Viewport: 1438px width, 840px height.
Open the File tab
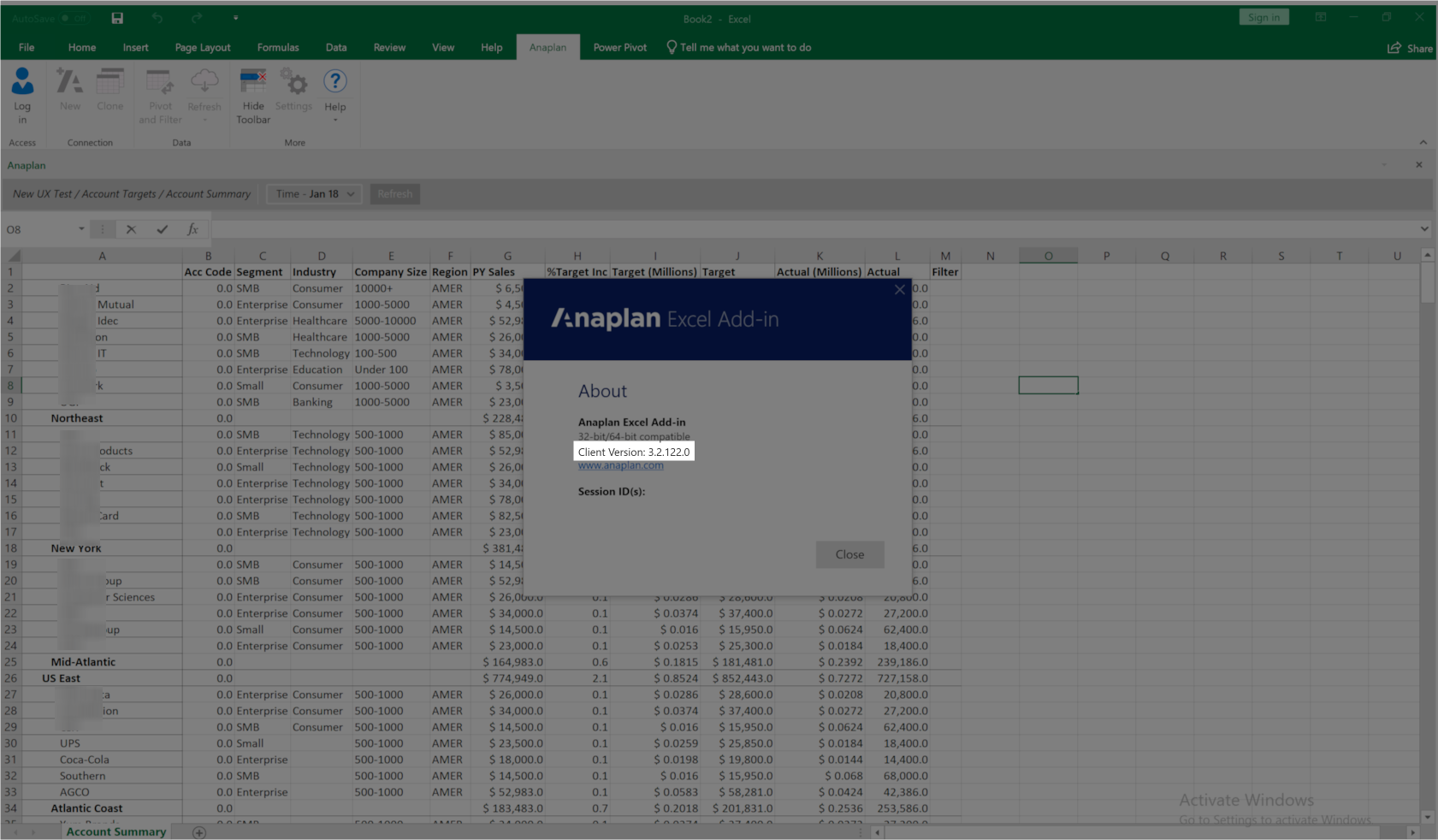click(27, 48)
